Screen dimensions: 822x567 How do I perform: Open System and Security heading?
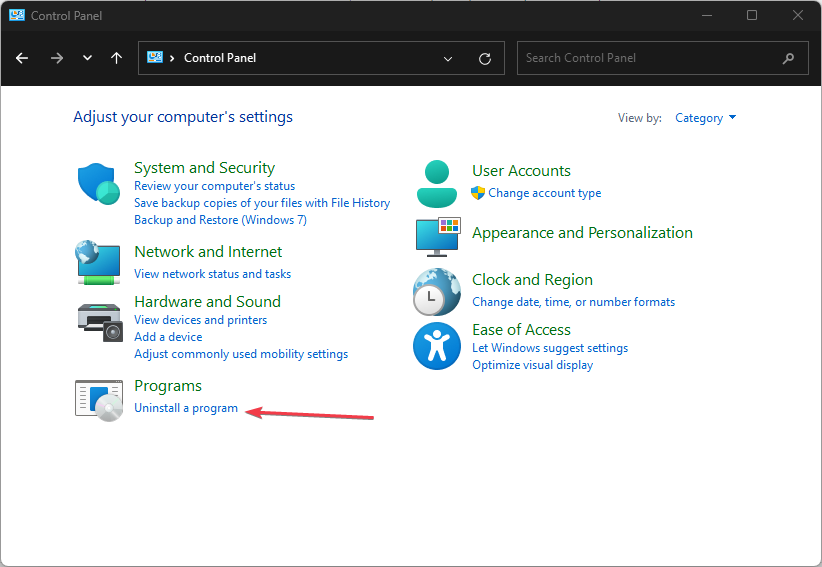point(204,168)
